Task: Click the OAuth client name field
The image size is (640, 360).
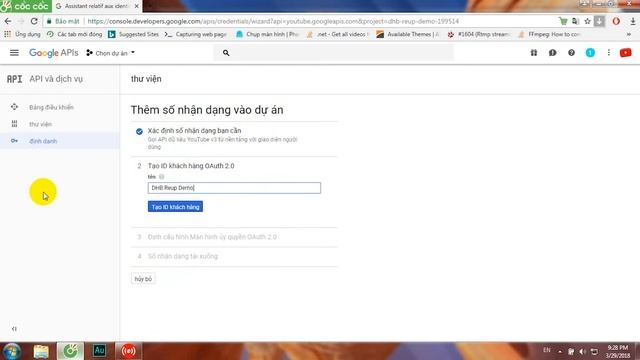Action: point(234,188)
